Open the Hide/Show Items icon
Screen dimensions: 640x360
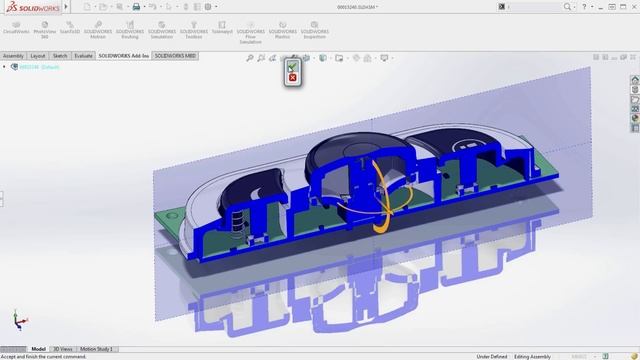[339, 58]
